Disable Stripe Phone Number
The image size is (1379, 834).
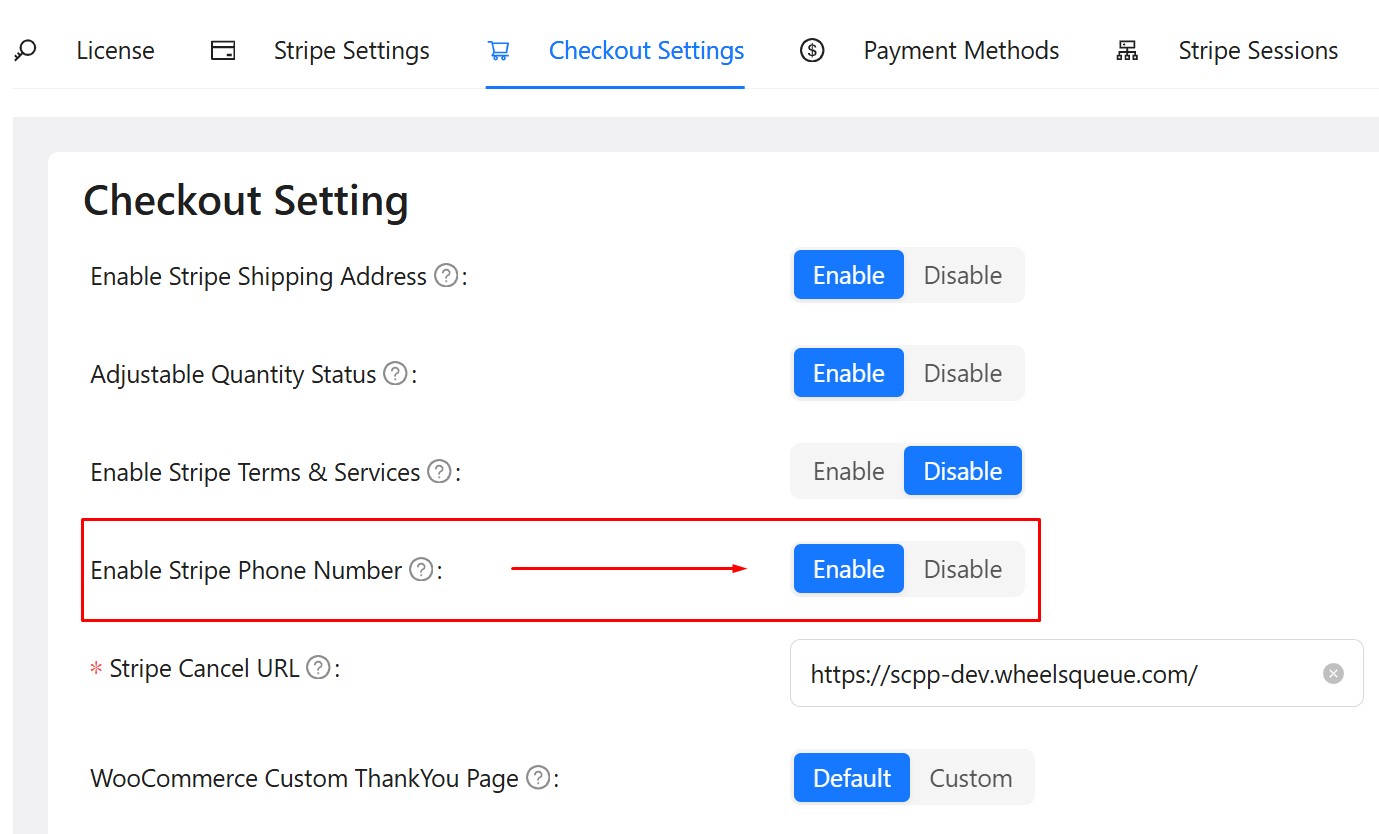962,569
